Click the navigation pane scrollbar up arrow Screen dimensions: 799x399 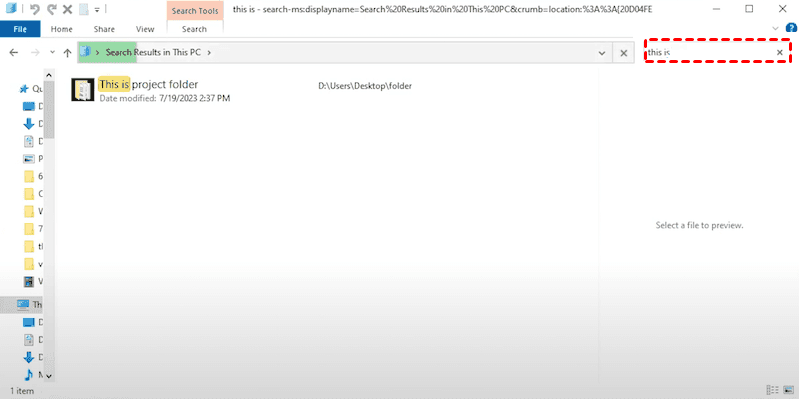(49, 75)
